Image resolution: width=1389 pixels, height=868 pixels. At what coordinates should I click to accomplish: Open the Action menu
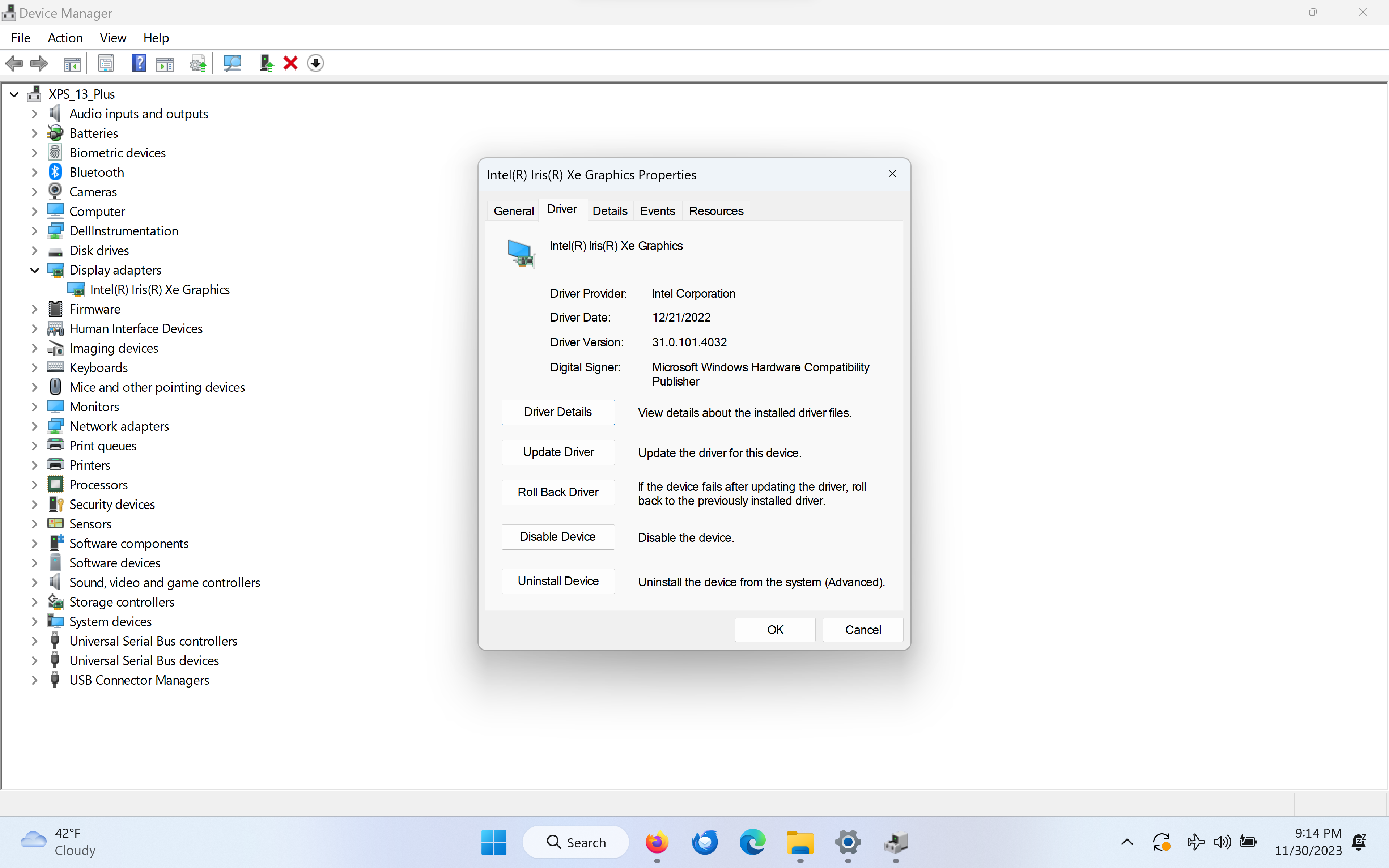click(x=65, y=38)
